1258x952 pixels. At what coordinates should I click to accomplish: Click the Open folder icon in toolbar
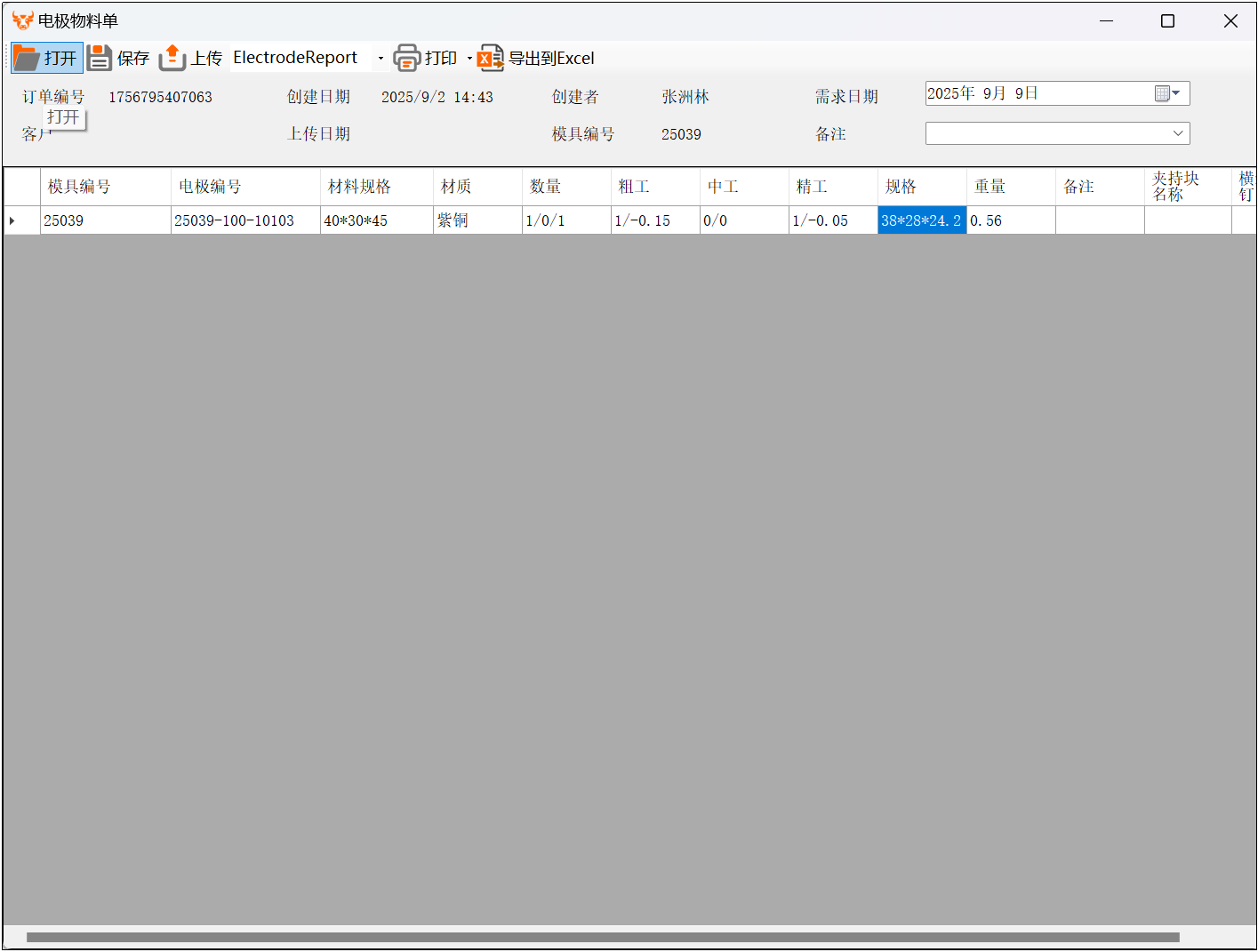point(27,58)
